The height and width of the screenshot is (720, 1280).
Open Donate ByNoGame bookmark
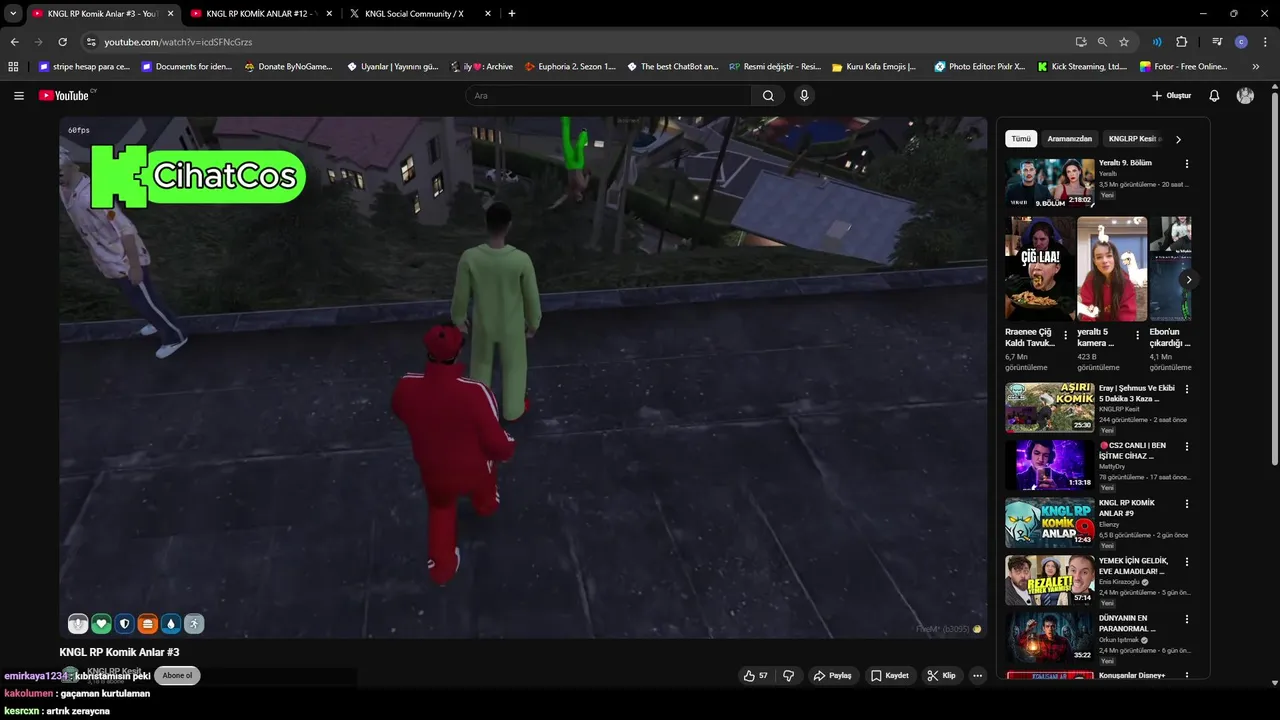pyautogui.click(x=289, y=67)
